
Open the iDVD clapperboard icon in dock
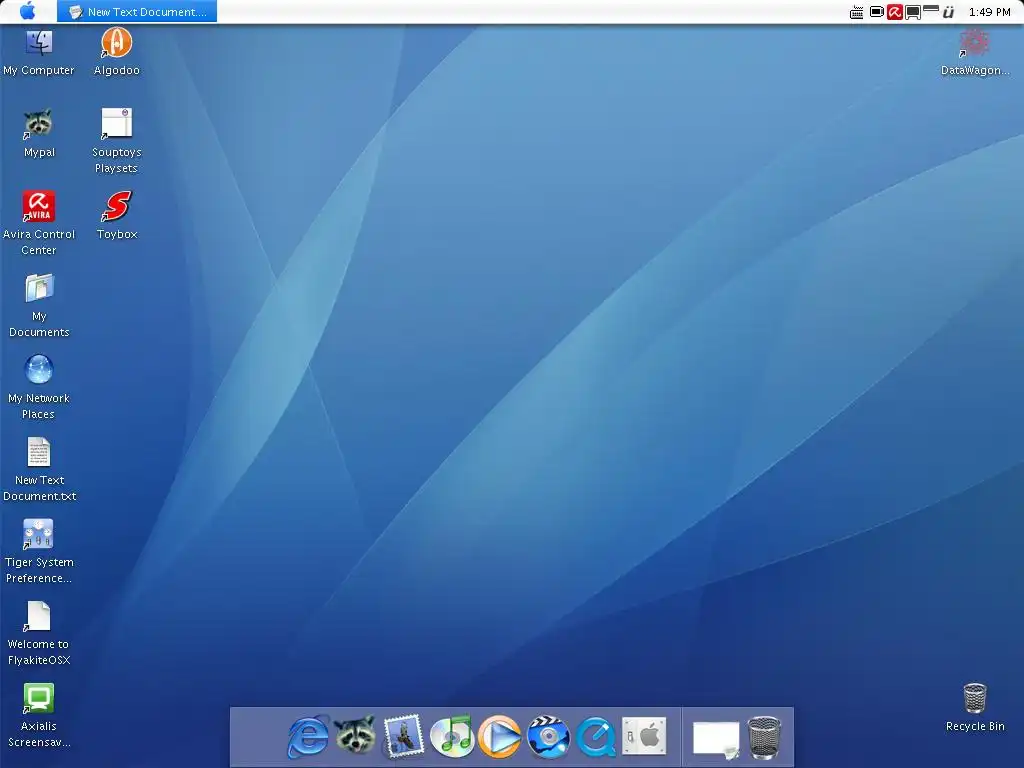click(x=548, y=737)
